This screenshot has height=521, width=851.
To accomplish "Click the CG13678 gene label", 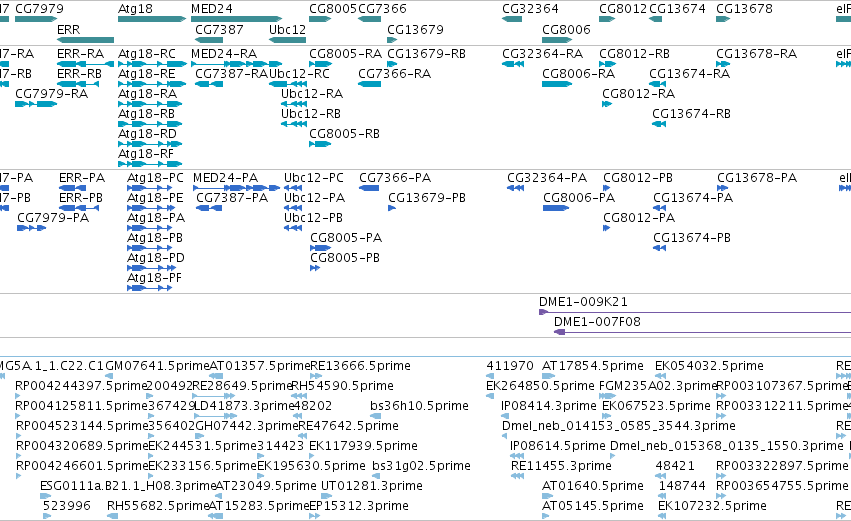I will click(x=744, y=9).
